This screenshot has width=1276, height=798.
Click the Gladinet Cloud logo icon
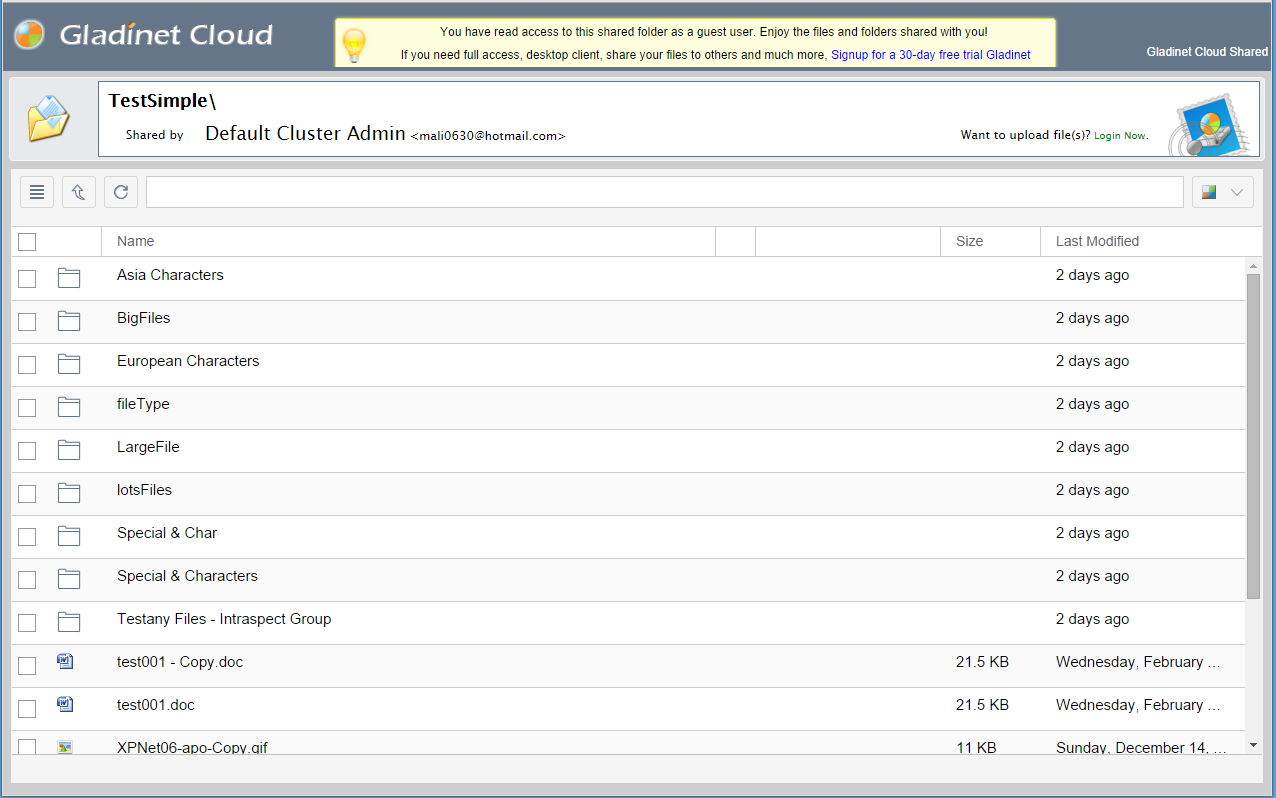[30, 35]
